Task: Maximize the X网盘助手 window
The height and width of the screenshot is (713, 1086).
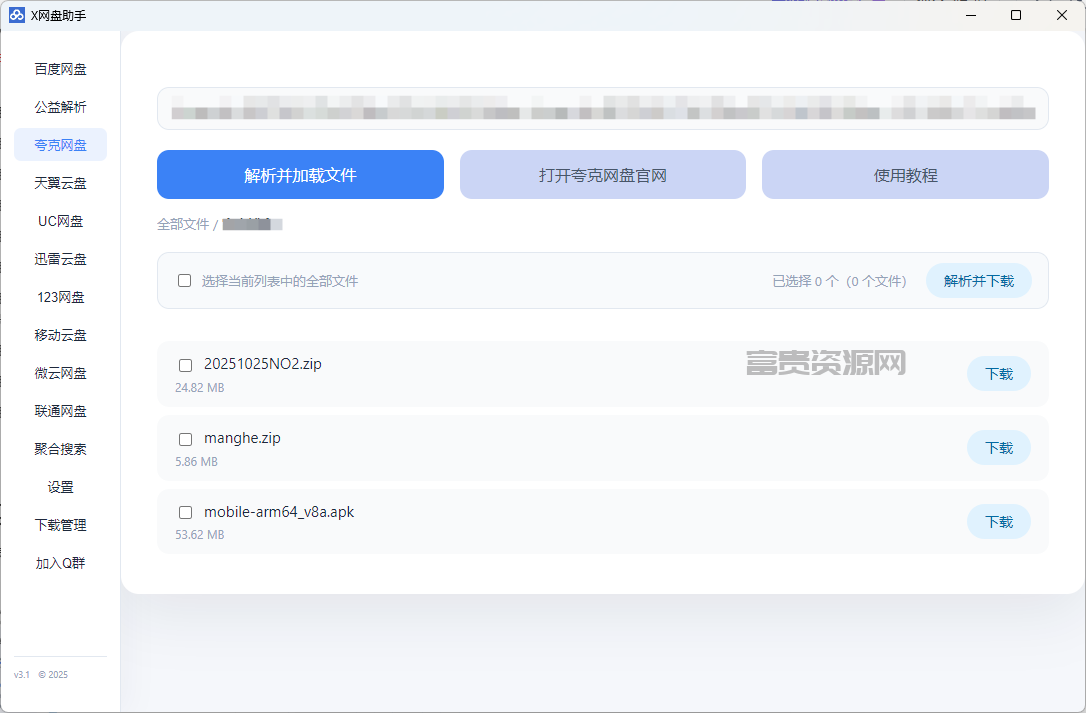Action: pos(1016,15)
